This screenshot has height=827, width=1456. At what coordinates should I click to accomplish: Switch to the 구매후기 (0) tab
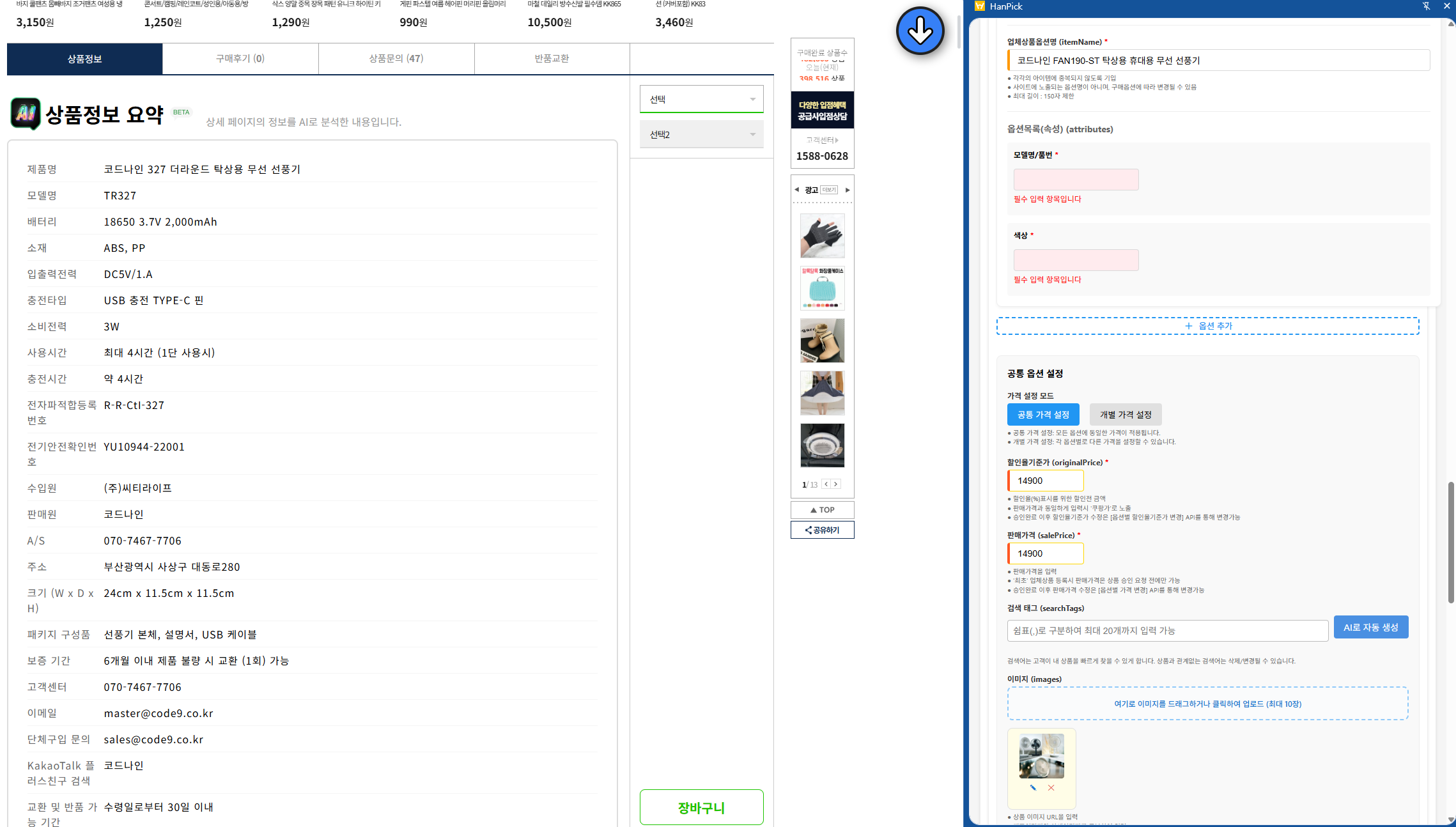(x=240, y=58)
